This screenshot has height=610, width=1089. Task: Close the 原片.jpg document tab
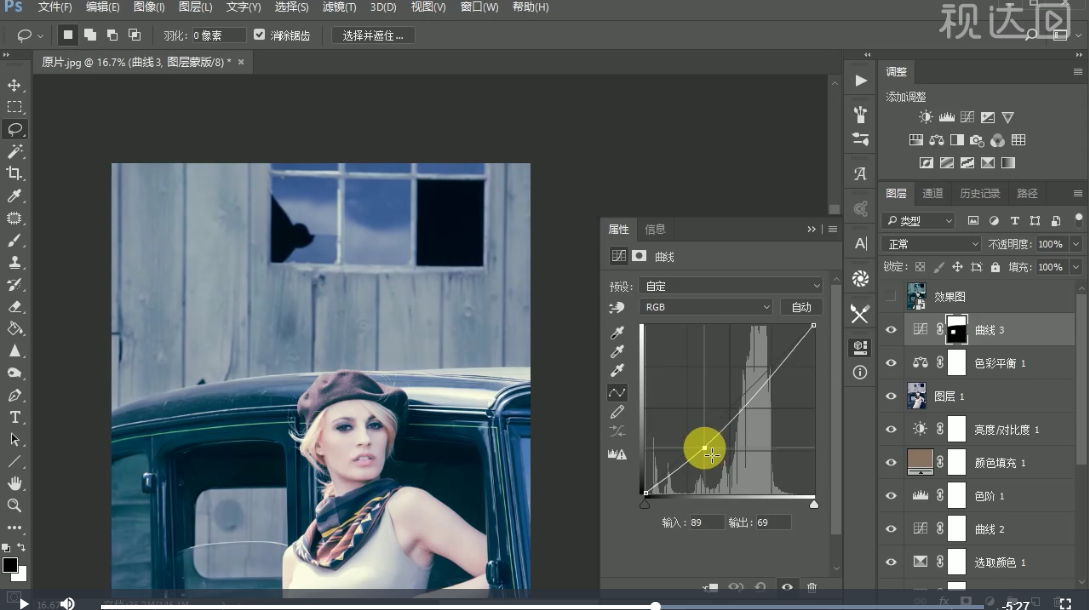point(241,62)
